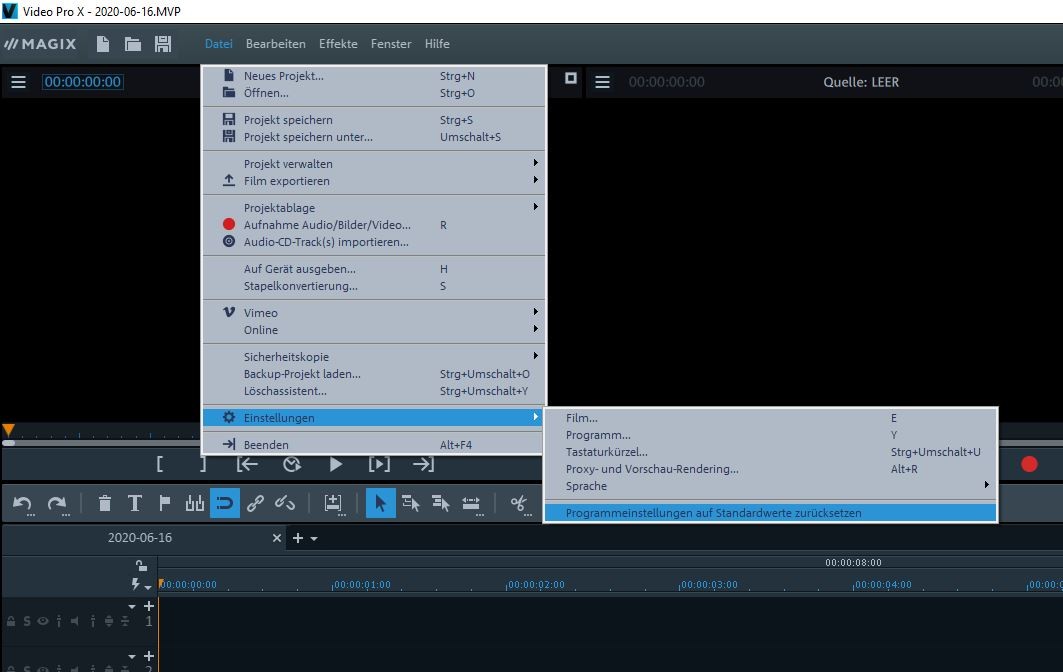Lock track 1 with the padlock

click(11, 621)
